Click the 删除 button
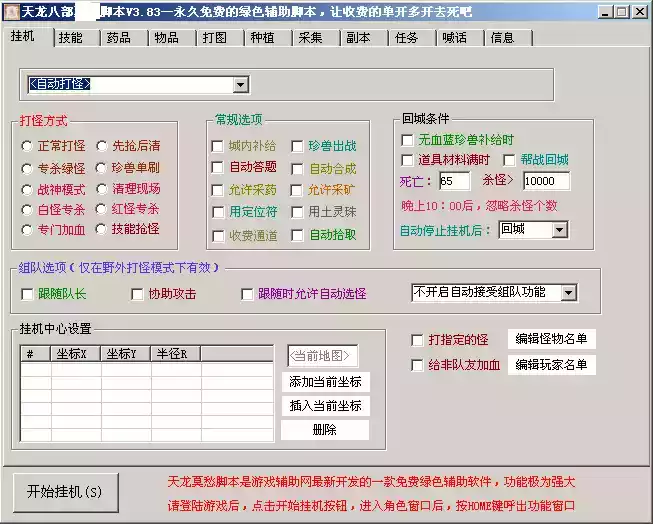The height and width of the screenshot is (524, 653). pyautogui.click(x=325, y=430)
